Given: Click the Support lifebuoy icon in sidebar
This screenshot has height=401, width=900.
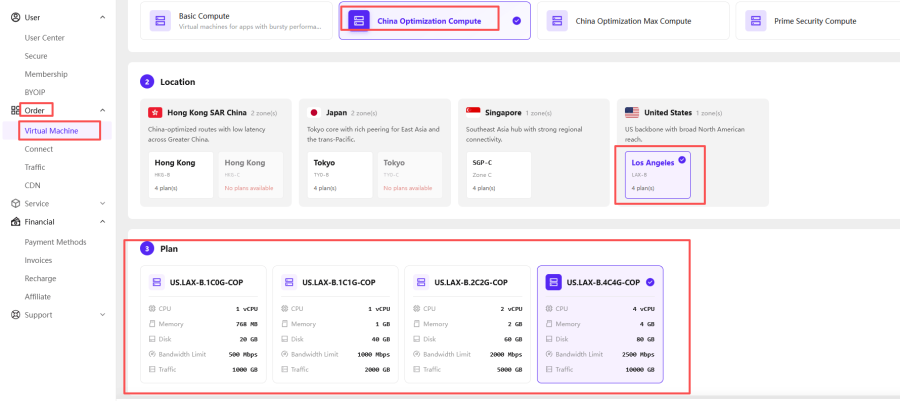Looking at the screenshot, I should (x=15, y=314).
